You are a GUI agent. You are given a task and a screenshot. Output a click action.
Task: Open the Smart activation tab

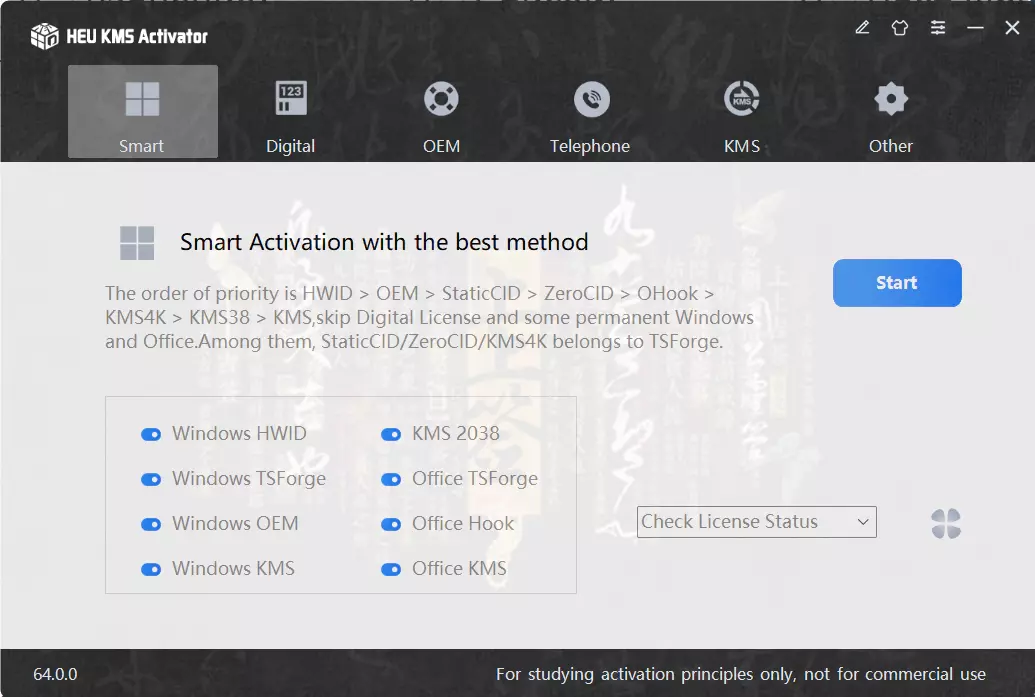pyautogui.click(x=143, y=112)
